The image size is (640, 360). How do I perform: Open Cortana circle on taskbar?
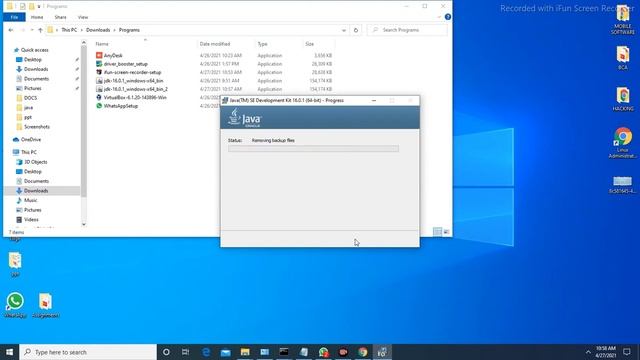[166, 352]
